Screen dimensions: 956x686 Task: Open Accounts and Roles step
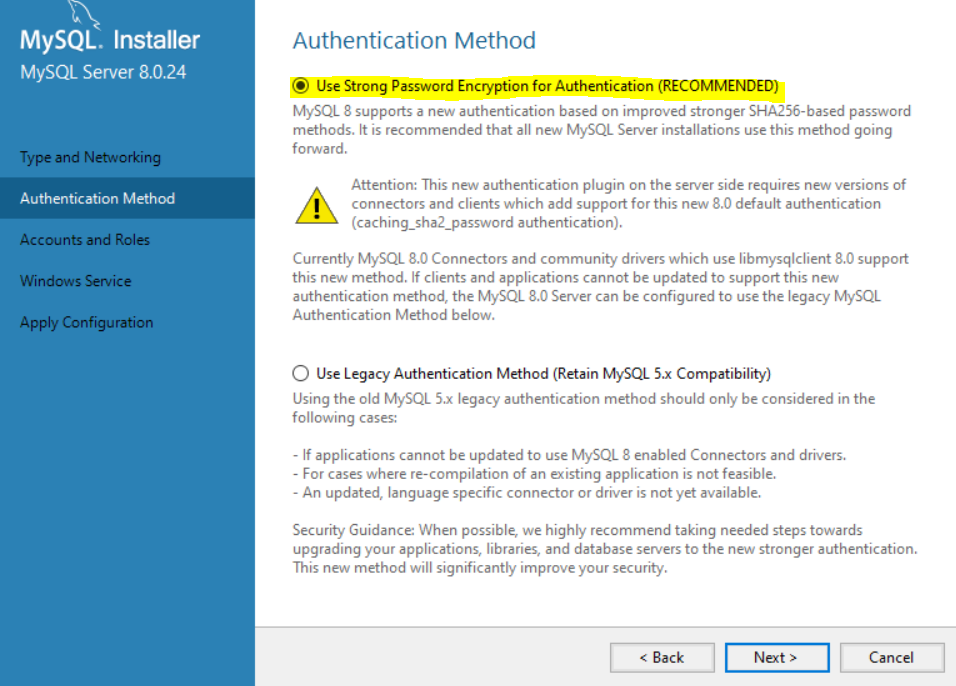(x=85, y=240)
